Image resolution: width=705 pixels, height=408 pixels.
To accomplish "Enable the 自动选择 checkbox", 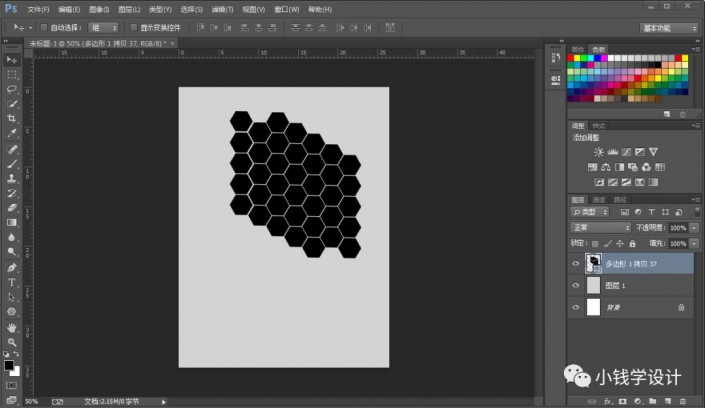I will pos(44,27).
